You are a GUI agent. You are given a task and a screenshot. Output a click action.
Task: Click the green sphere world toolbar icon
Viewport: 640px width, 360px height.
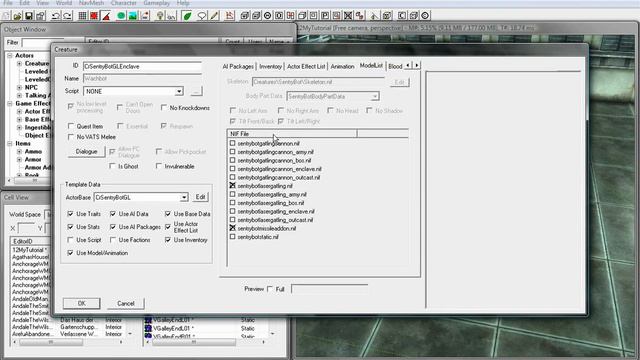(x=121, y=16)
